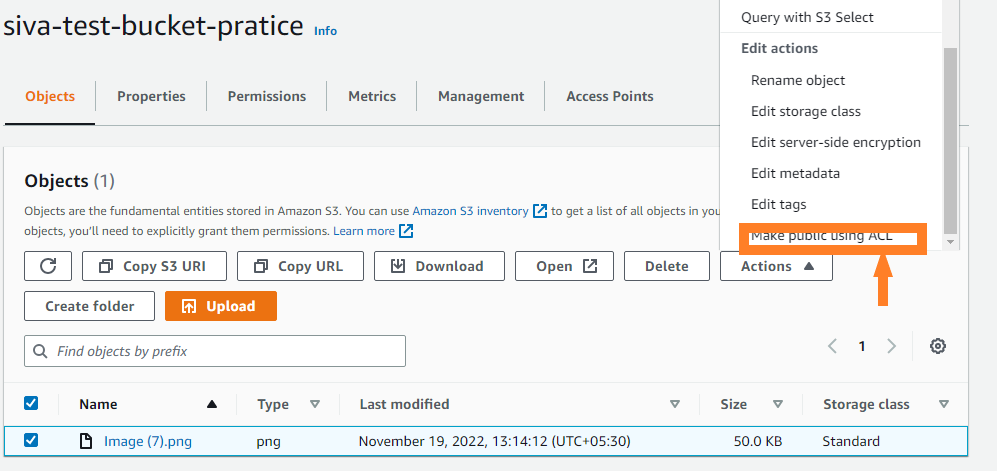Image resolution: width=997 pixels, height=471 pixels.
Task: Open the Management tab
Action: 481,97
